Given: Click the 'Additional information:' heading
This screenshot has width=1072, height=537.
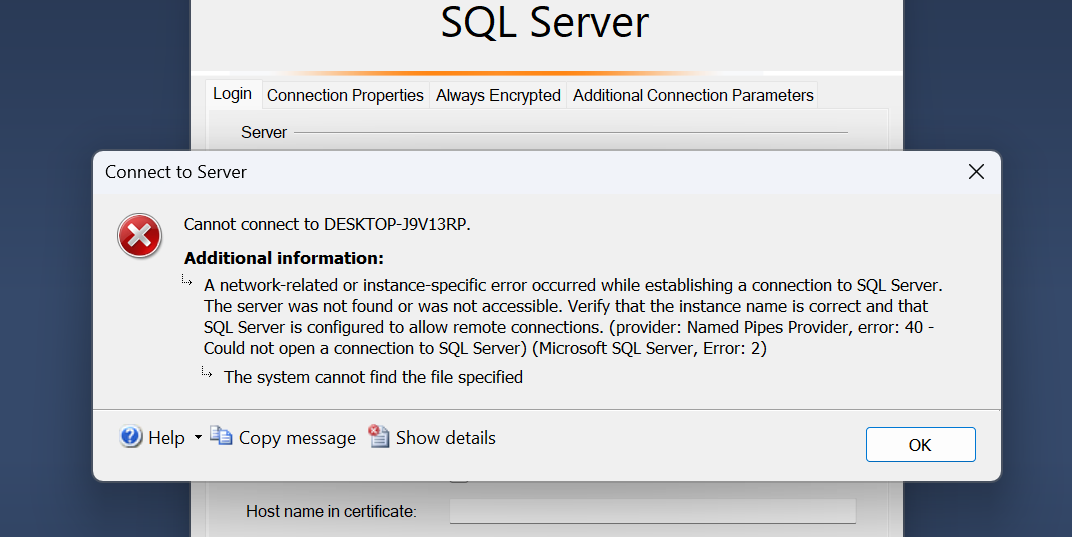Looking at the screenshot, I should [284, 259].
